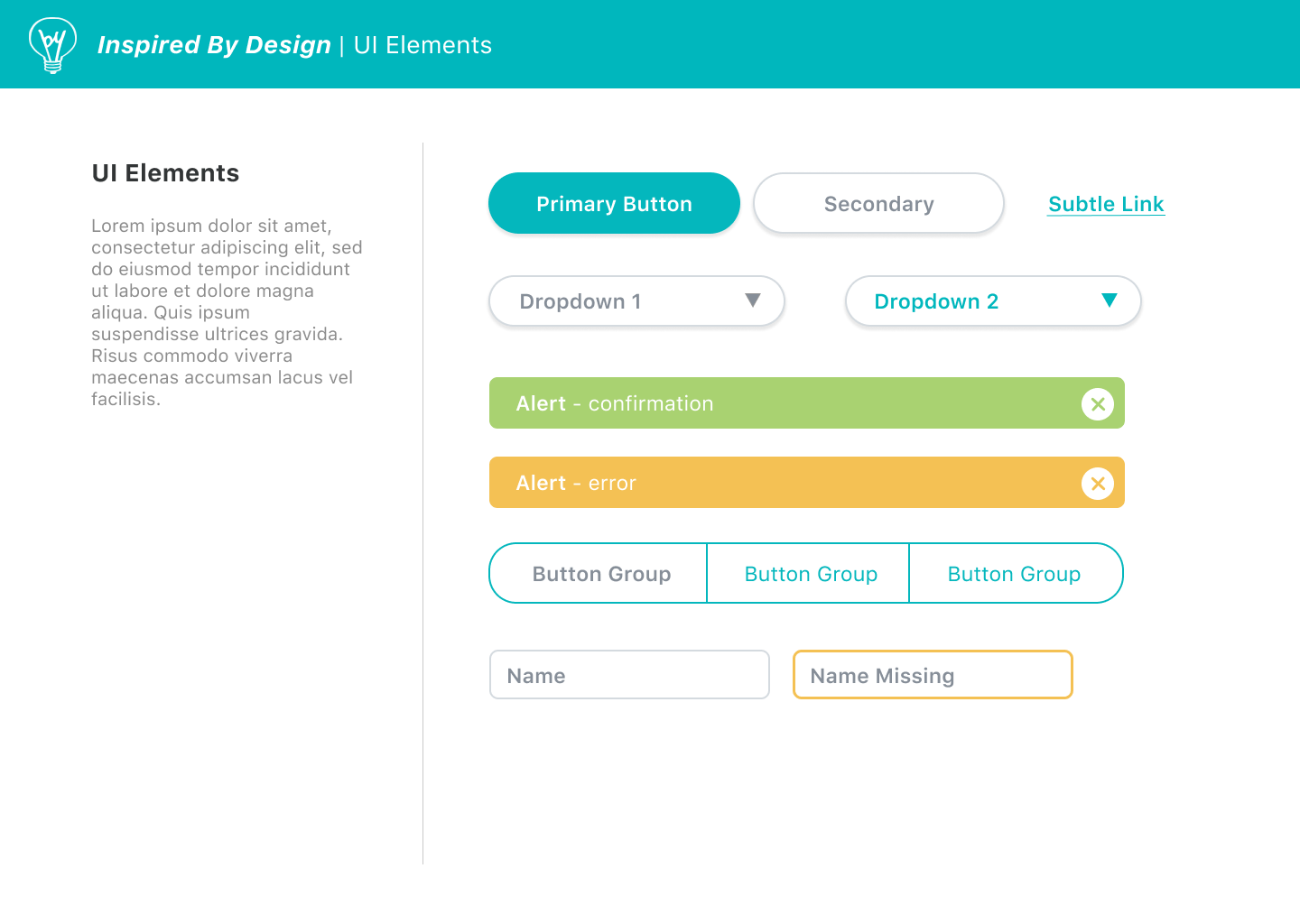Click the Lorem ipsum description paragraph
Viewport: 1300px width, 924px height.
(x=227, y=312)
